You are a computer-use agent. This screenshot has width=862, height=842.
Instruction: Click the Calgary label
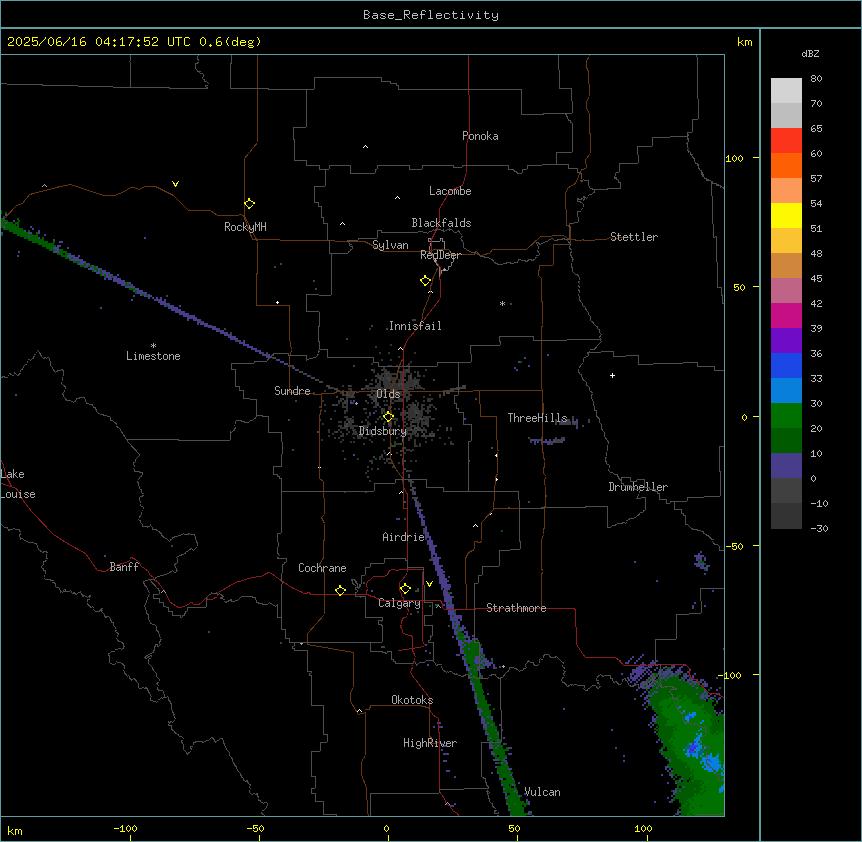click(399, 603)
